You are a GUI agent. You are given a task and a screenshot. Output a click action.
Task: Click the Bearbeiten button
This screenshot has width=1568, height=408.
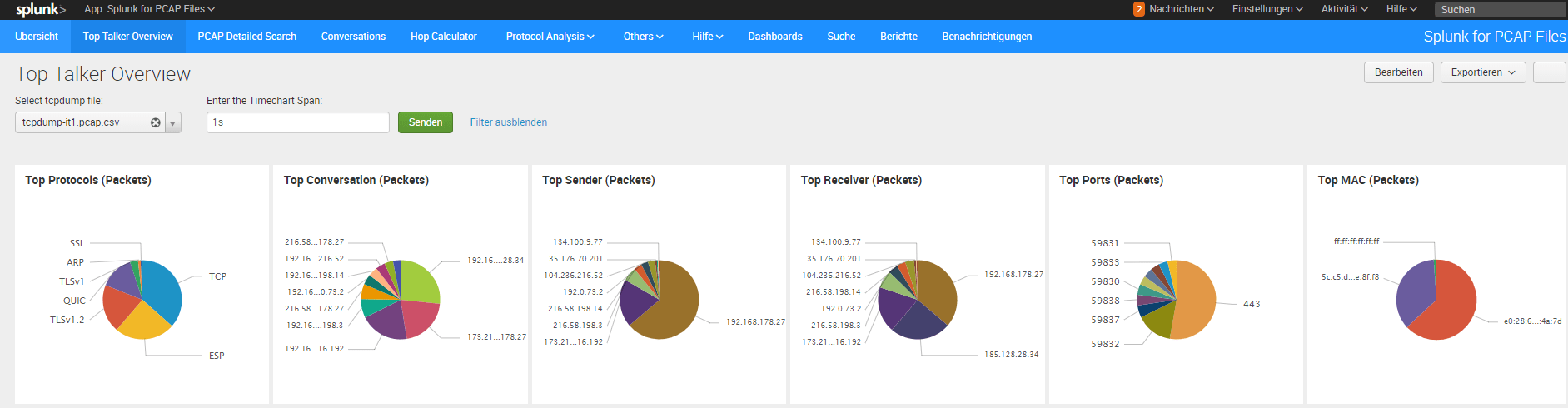(x=1398, y=72)
